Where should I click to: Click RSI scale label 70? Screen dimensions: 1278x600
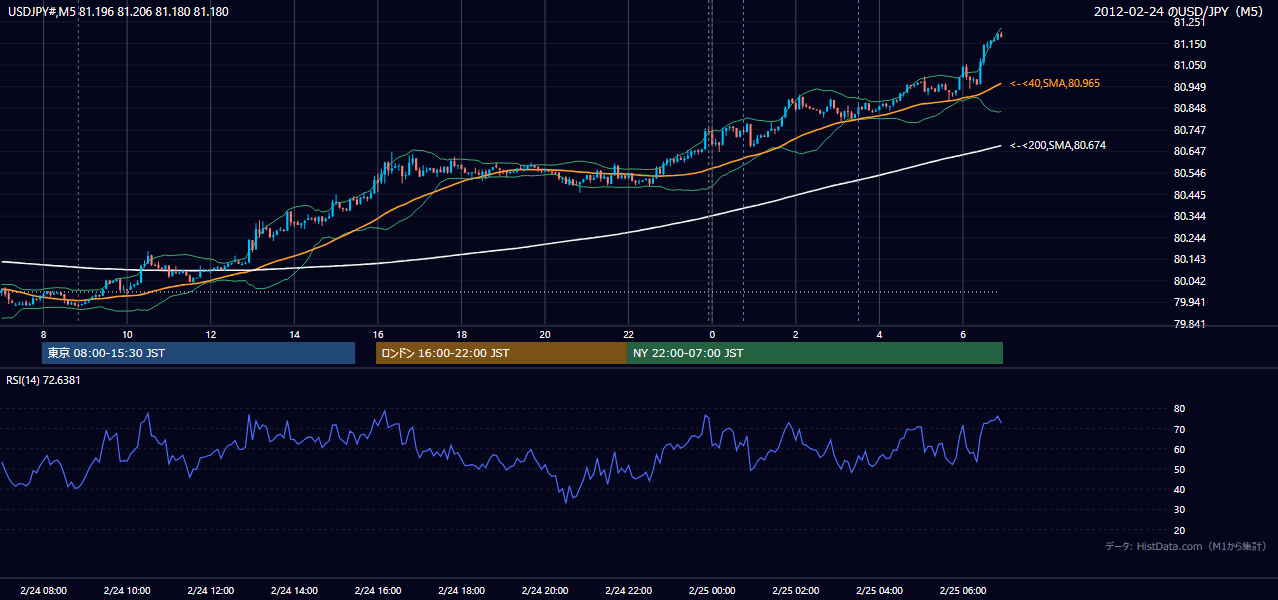1179,429
